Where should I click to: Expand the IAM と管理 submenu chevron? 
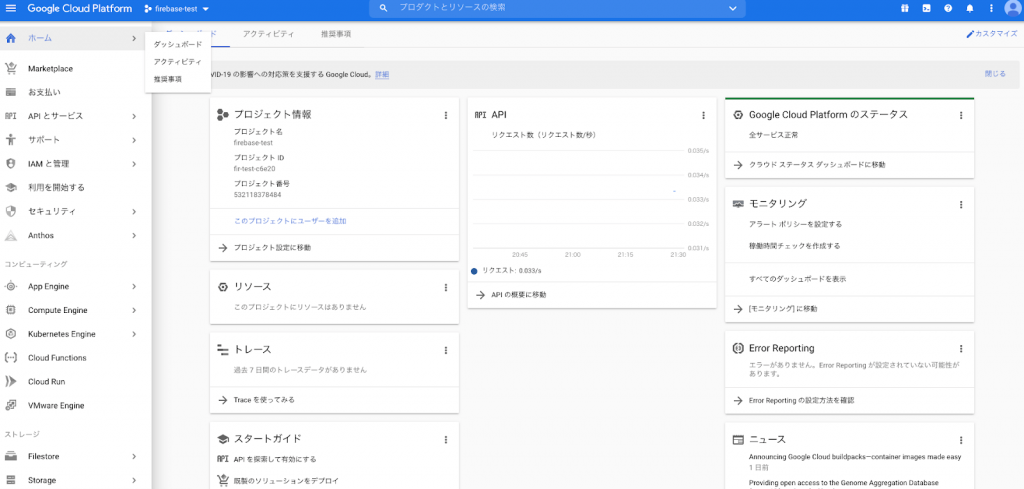point(134,164)
